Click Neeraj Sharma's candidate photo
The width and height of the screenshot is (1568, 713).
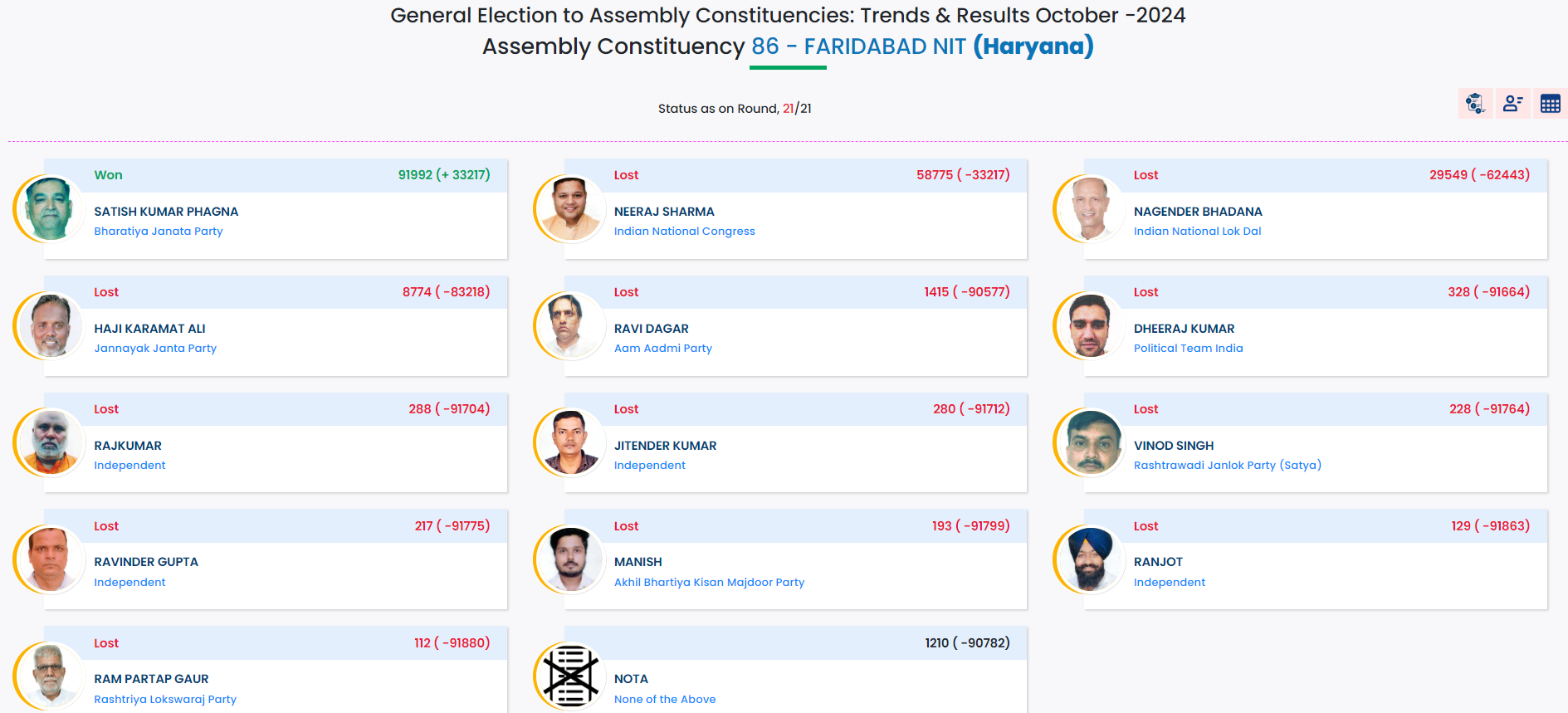coord(570,208)
